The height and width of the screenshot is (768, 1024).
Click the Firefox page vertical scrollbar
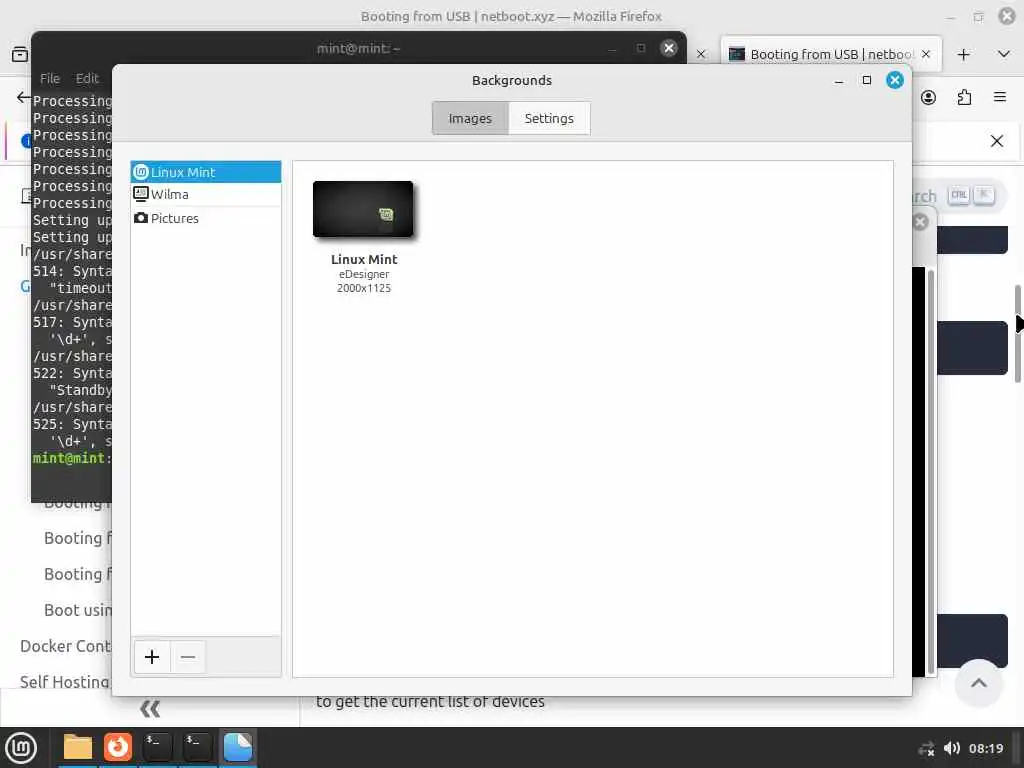pyautogui.click(x=1018, y=334)
